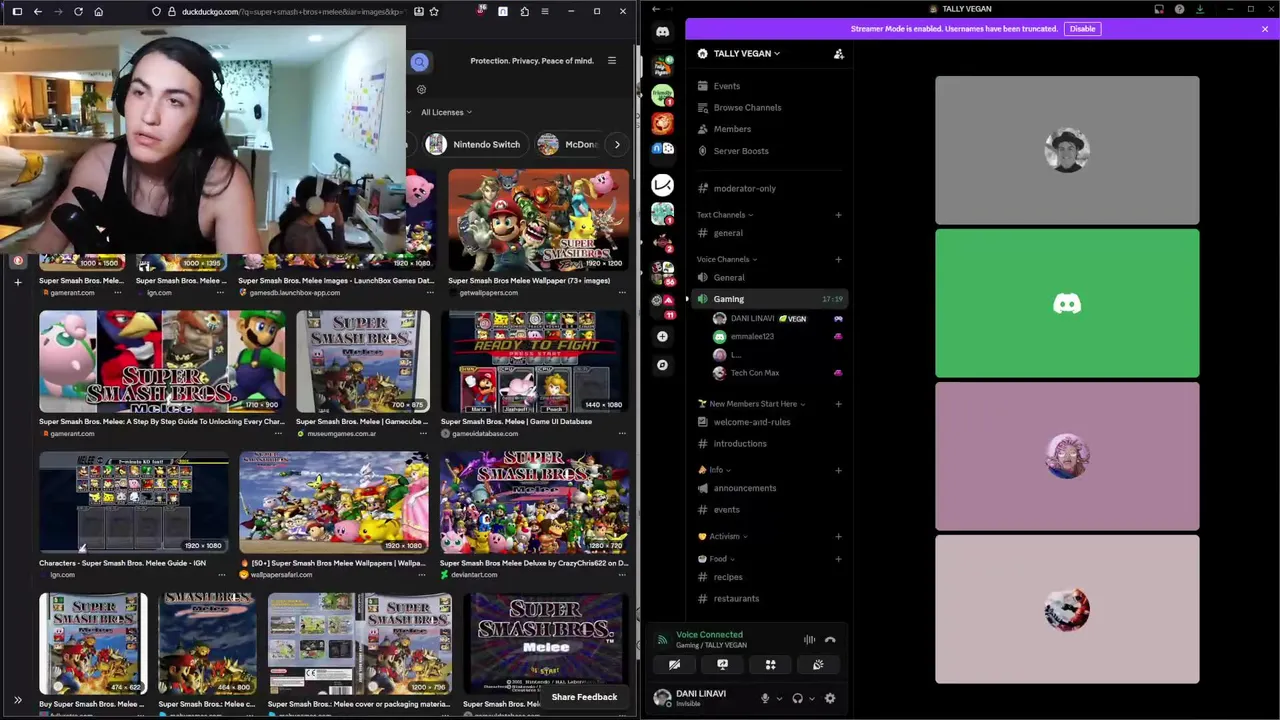Collapse the Text Channels category
Image resolution: width=1280 pixels, height=720 pixels.
[725, 215]
